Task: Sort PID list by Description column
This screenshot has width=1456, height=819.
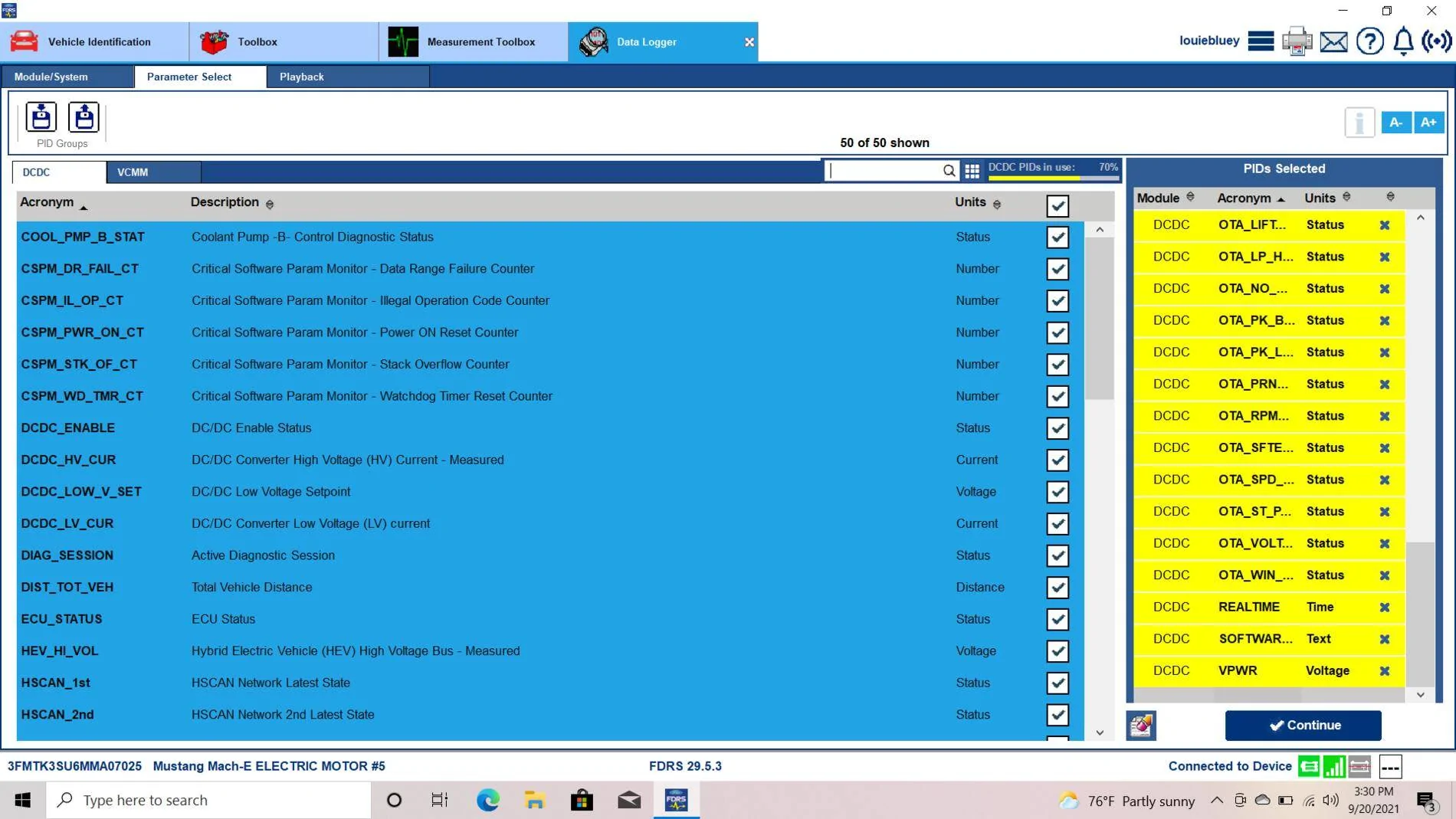Action: pos(232,202)
